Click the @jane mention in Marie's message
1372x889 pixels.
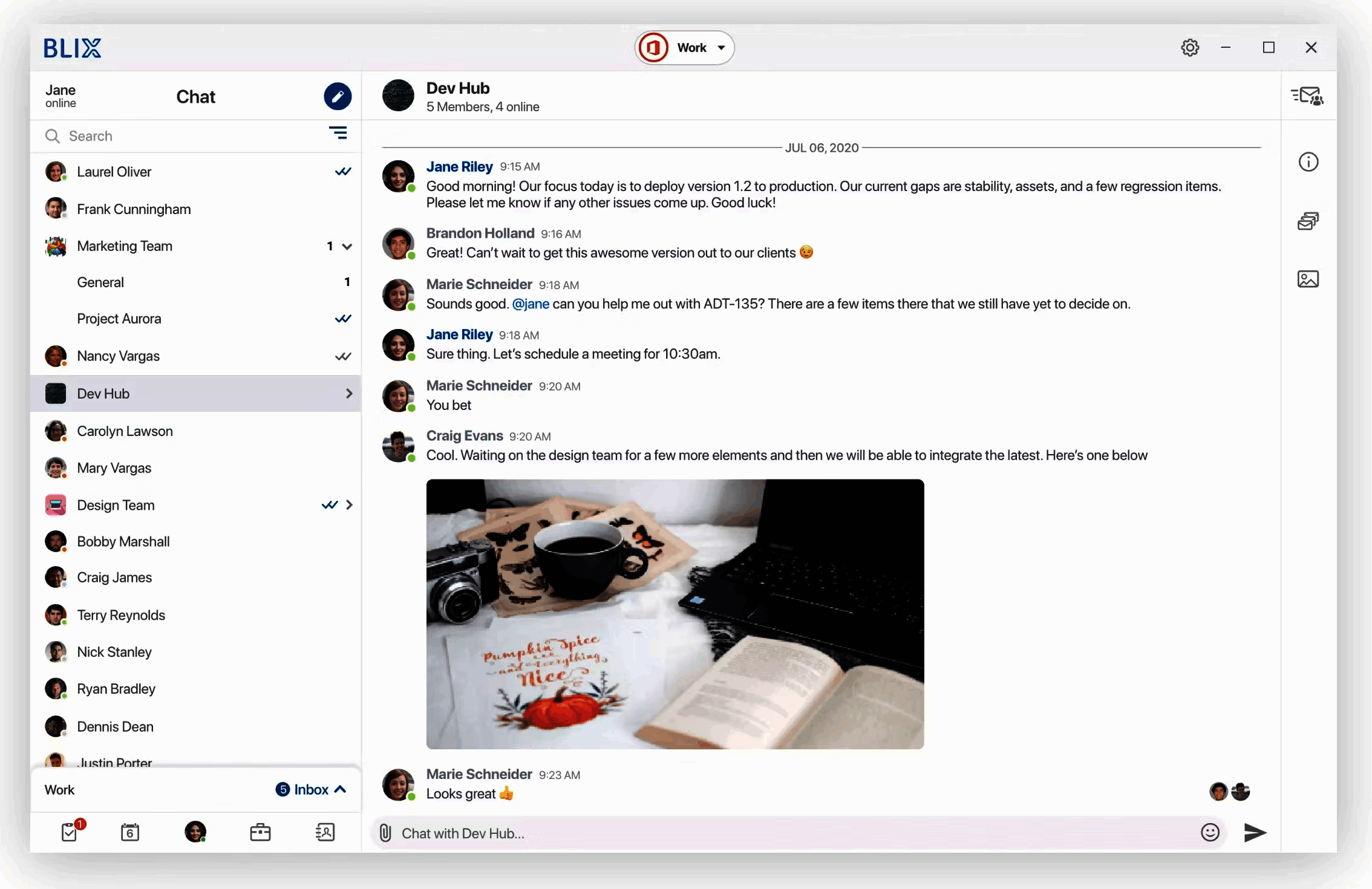(531, 304)
